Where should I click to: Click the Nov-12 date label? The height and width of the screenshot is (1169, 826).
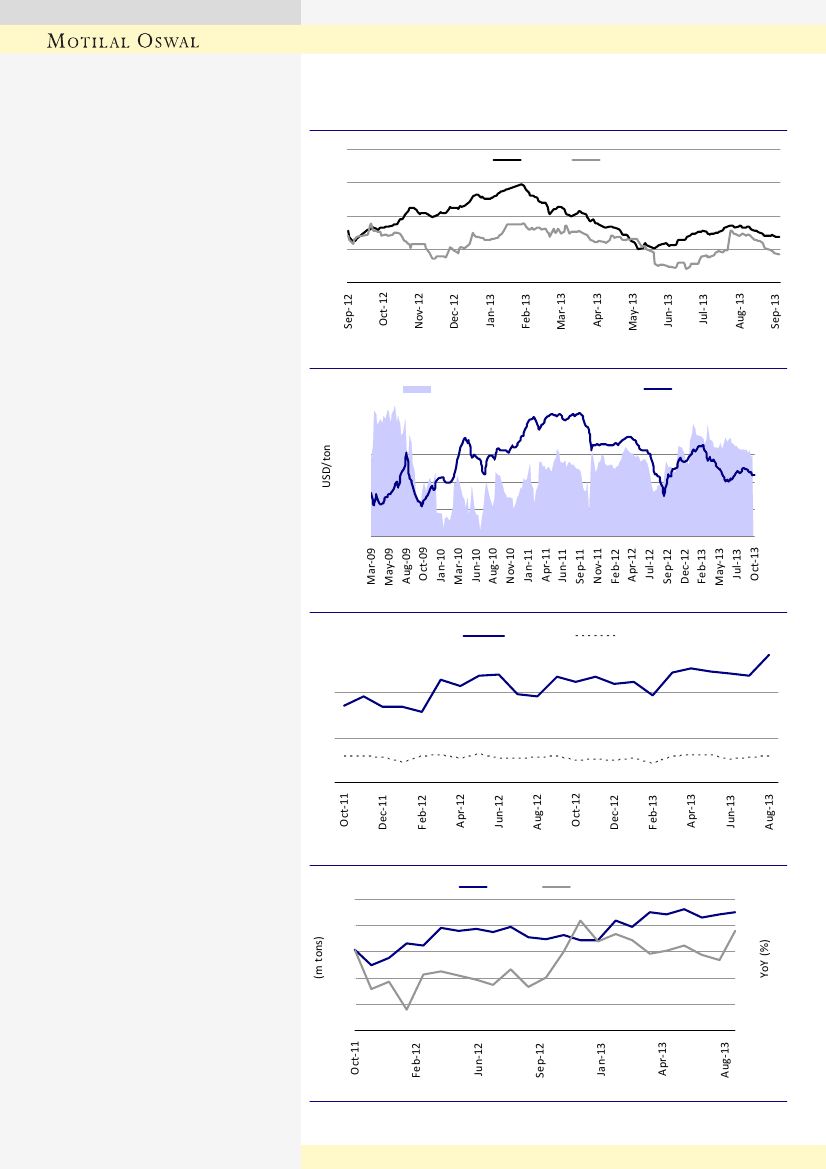coord(420,310)
